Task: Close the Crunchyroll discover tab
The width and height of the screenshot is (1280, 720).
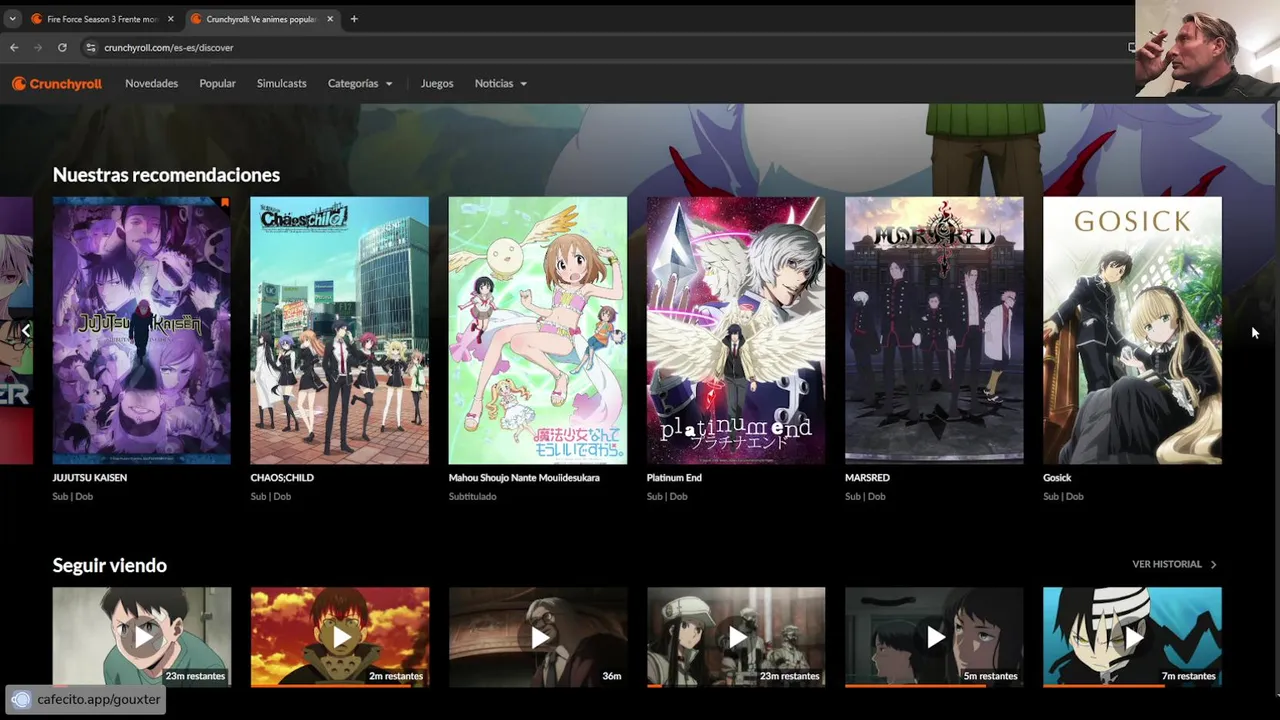Action: coord(330,19)
